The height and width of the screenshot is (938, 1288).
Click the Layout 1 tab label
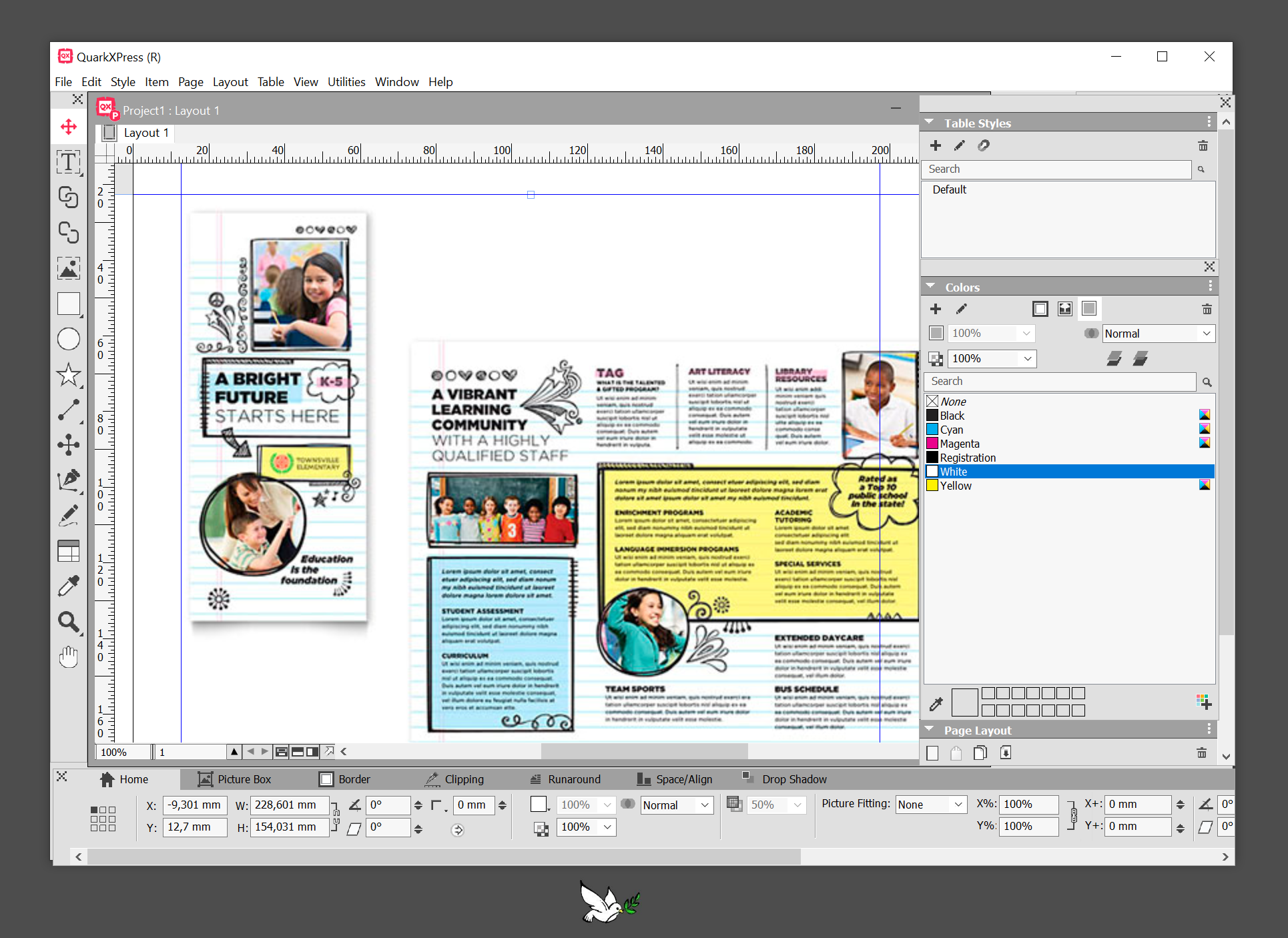coord(146,133)
